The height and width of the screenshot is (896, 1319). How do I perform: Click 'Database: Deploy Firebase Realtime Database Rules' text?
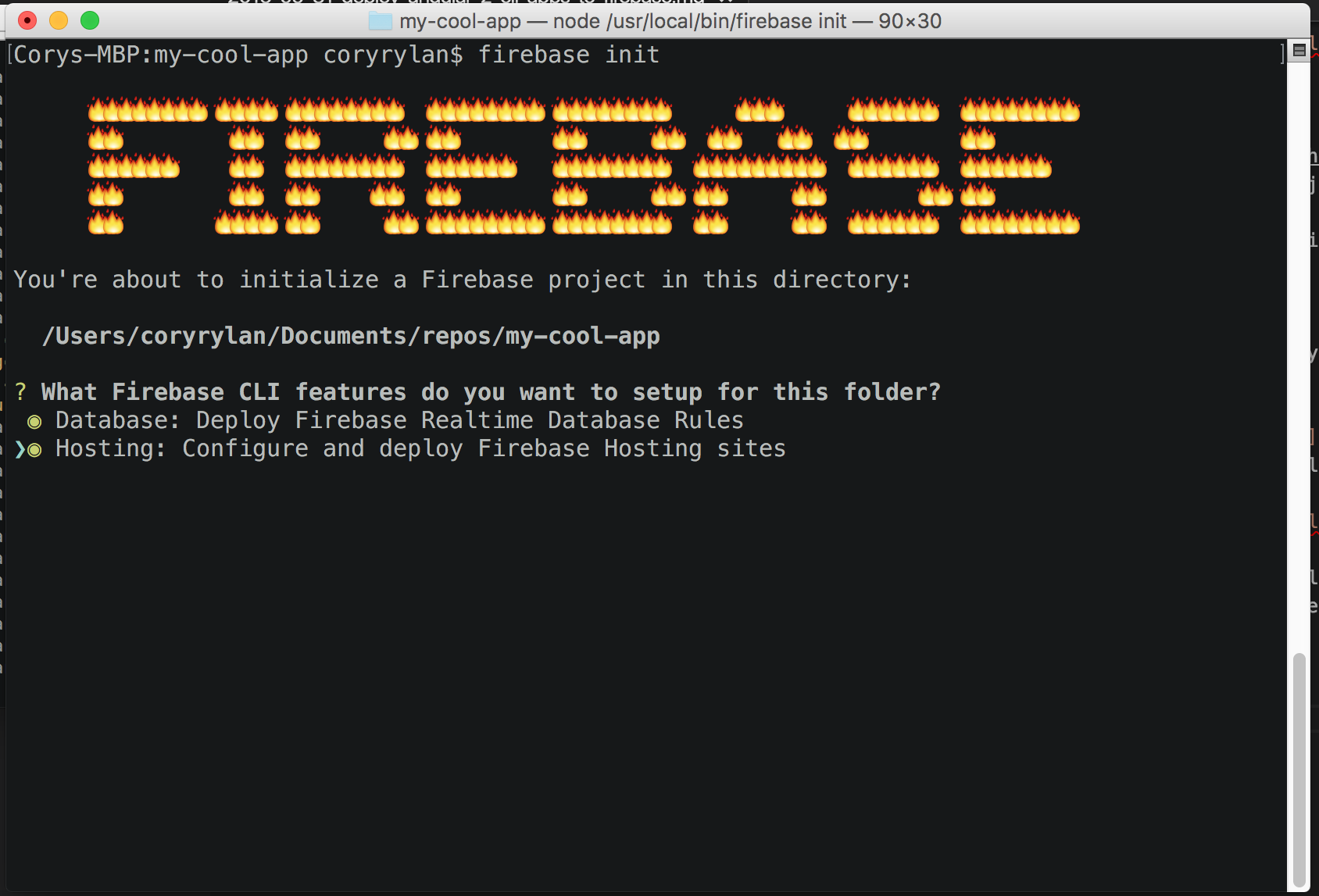coord(399,420)
